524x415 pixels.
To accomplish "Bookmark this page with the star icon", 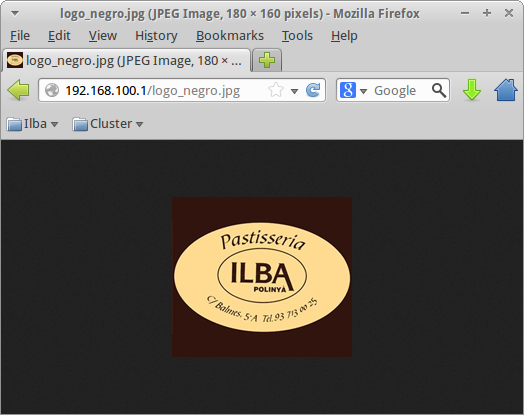I will tap(276, 90).
